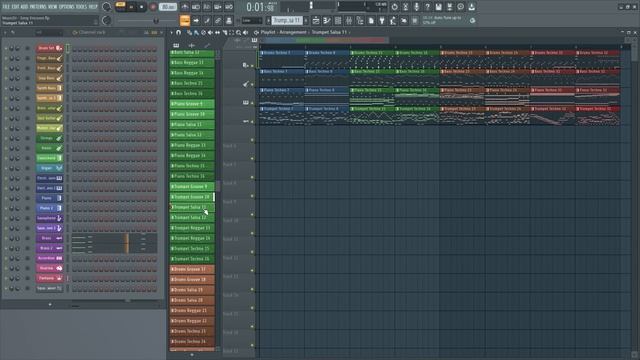Click the download-arrow export audio icon
This screenshot has height=360, width=640.
pyautogui.click(x=471, y=7)
